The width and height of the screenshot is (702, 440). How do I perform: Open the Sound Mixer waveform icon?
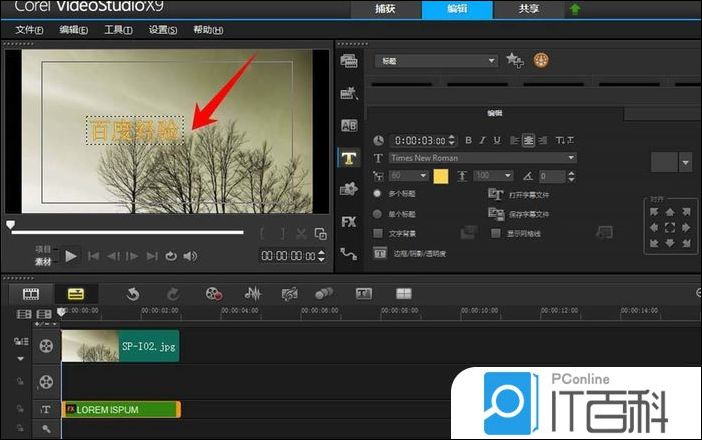(253, 293)
